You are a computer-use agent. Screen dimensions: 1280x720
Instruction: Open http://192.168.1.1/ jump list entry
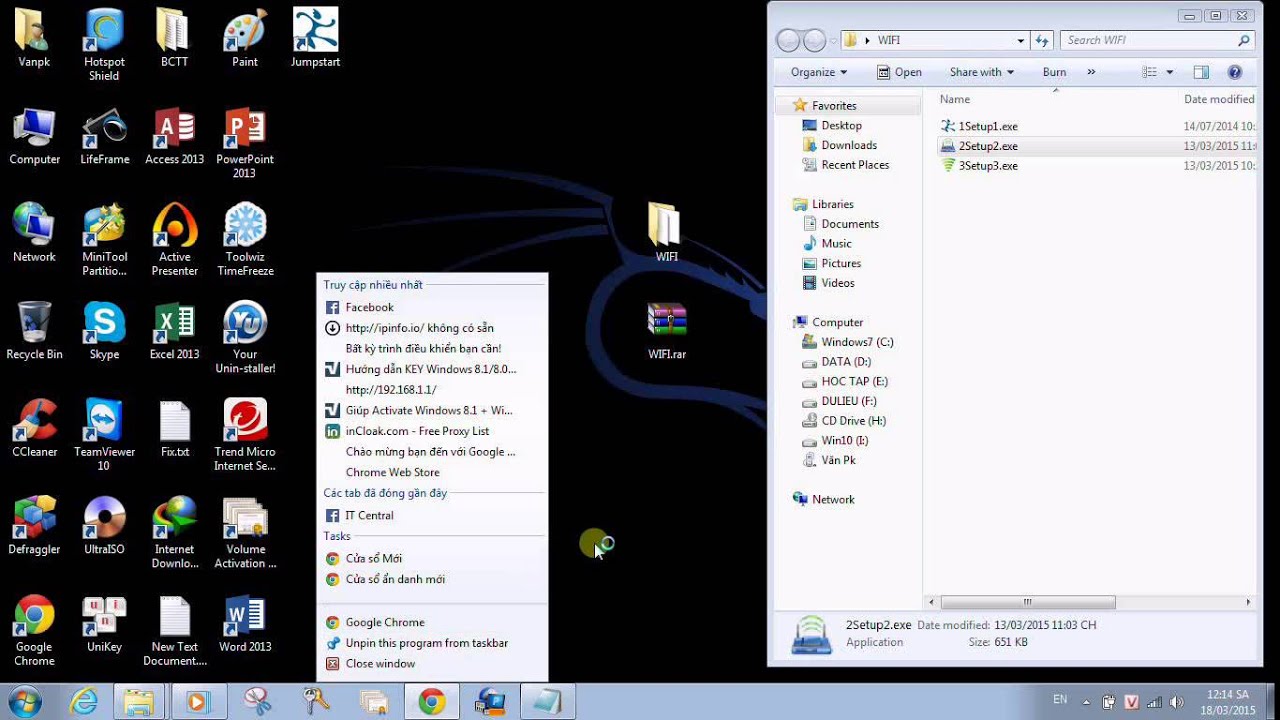point(432,390)
